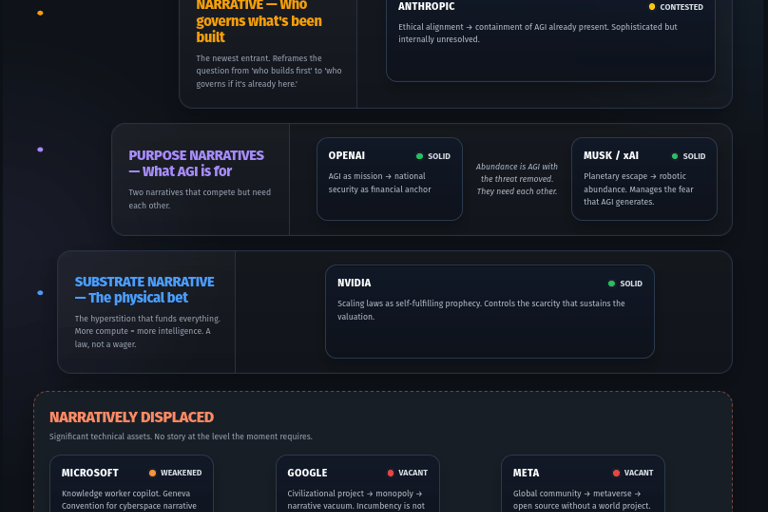This screenshot has height=512, width=768.
Task: Click the red VACANT dot on Meta card
Action: click(x=616, y=473)
